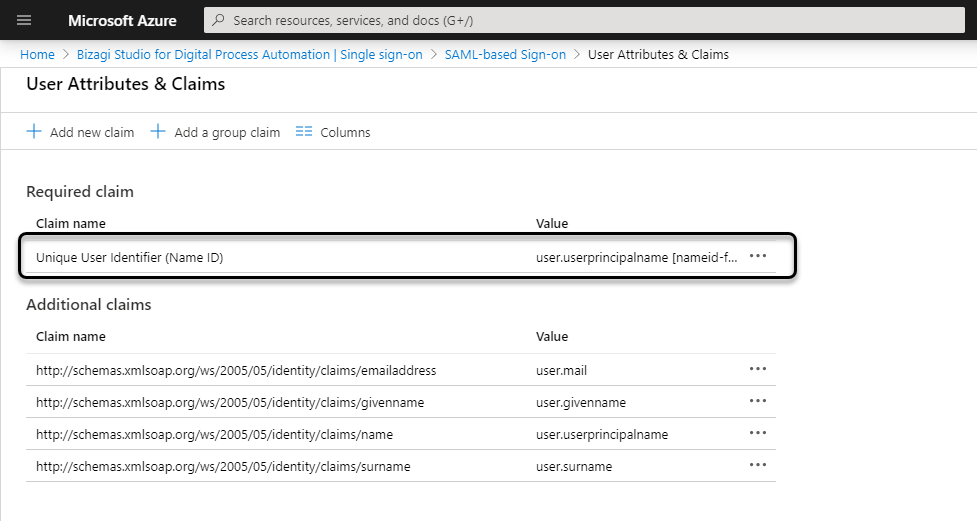
Task: Click the Required claim heading
Action: tap(80, 191)
